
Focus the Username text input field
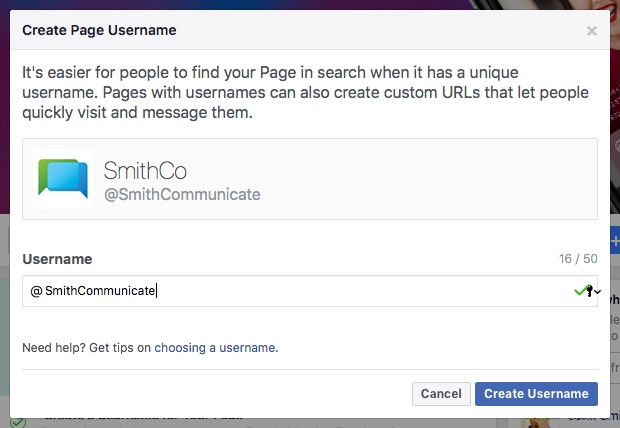click(x=310, y=291)
